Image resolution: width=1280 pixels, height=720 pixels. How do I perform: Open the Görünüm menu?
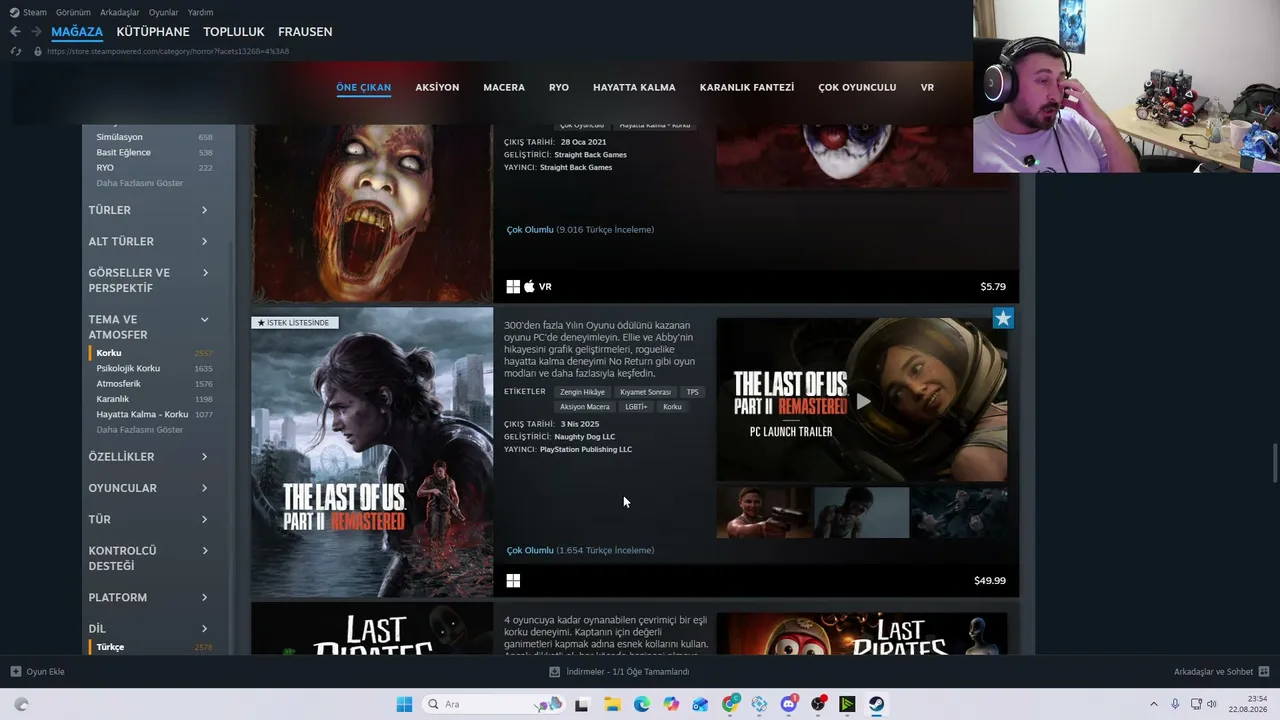coord(73,12)
